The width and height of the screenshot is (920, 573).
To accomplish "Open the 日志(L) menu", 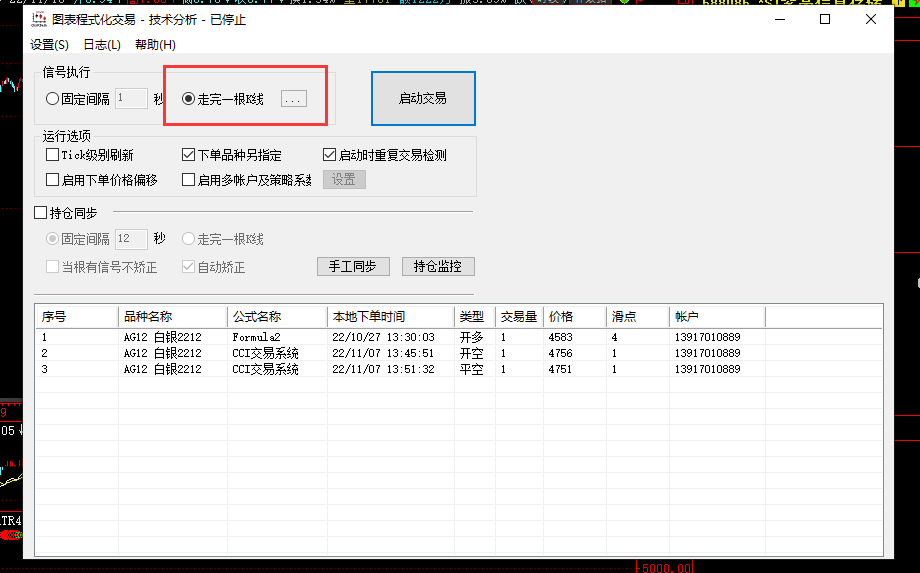I will coord(101,45).
